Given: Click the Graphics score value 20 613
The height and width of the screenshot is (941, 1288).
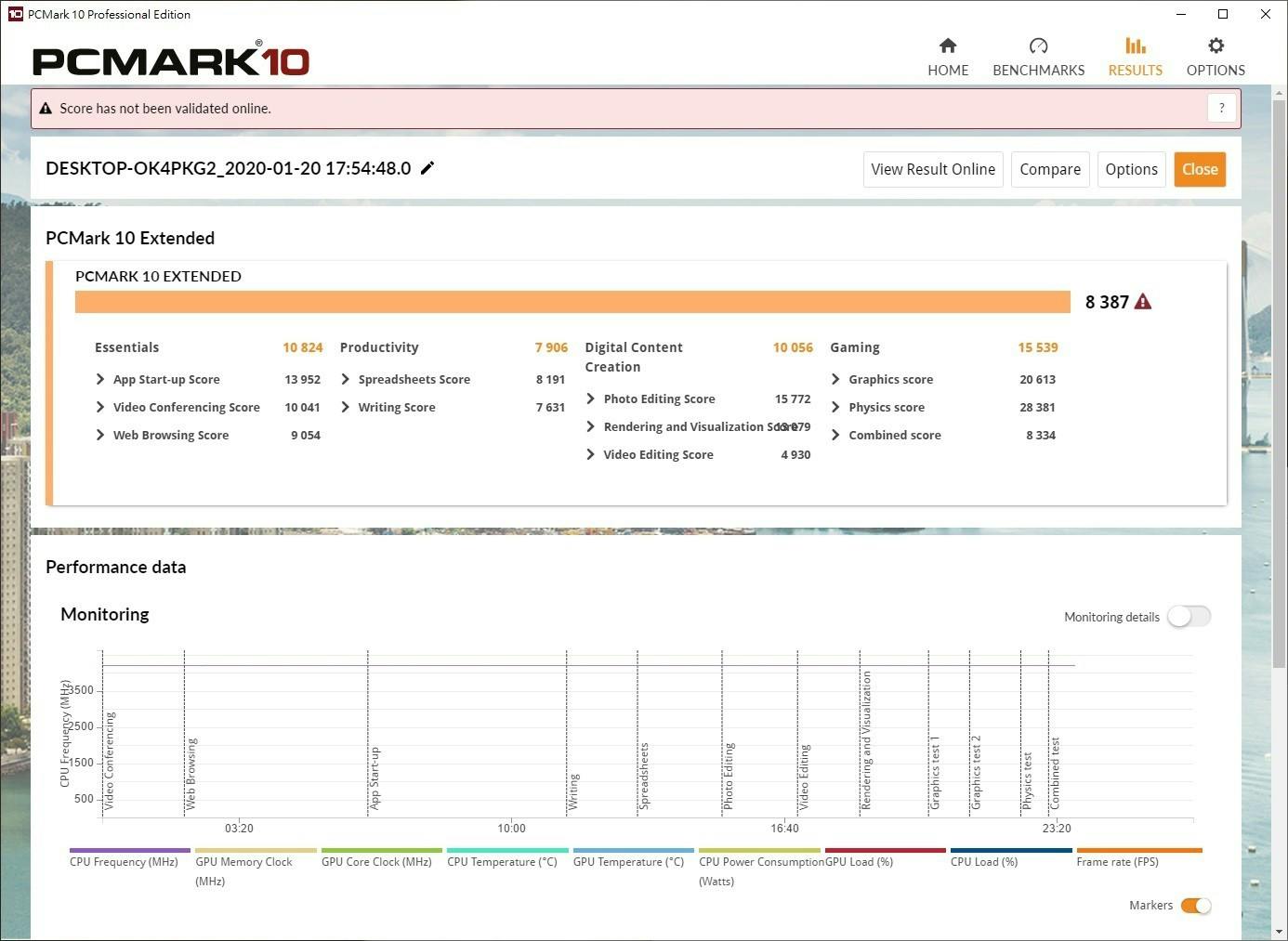Looking at the screenshot, I should (1037, 379).
